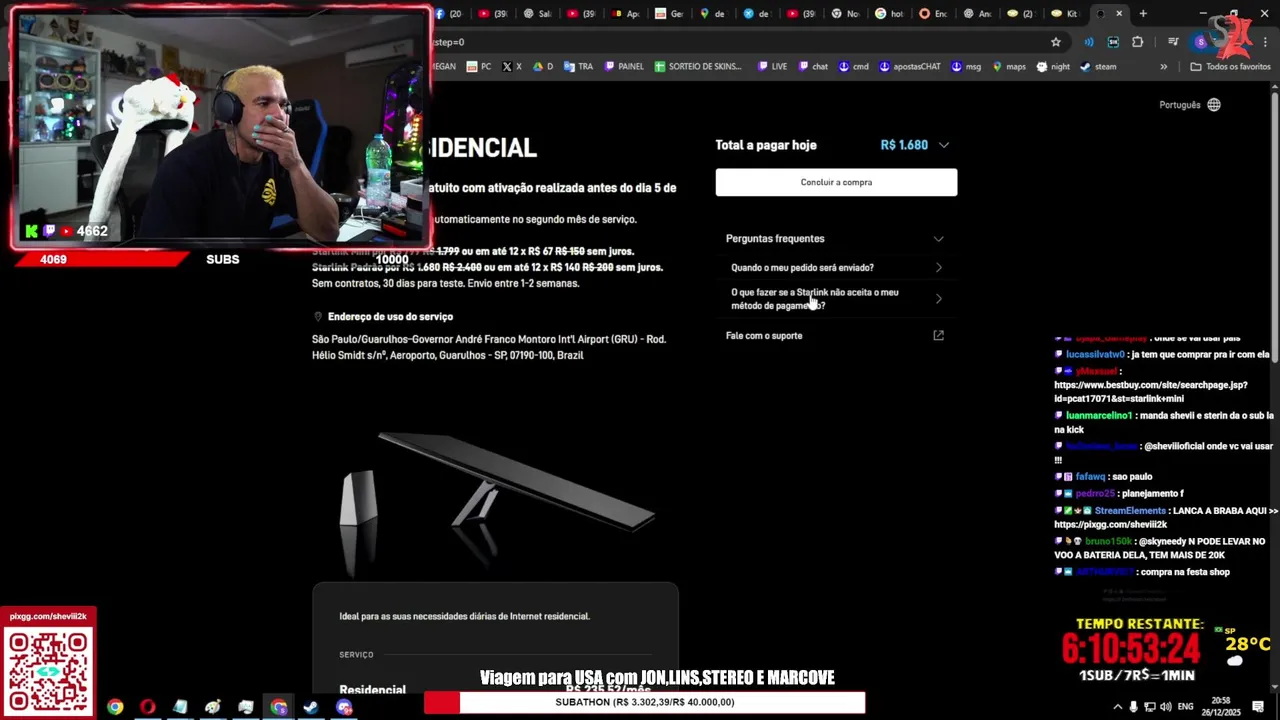Open the purple notification-badge taskbar app
1280x720 pixels.
pos(344,708)
